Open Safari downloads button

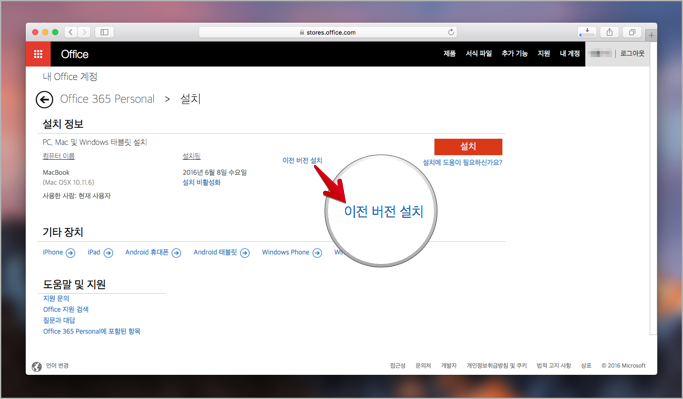pyautogui.click(x=587, y=32)
